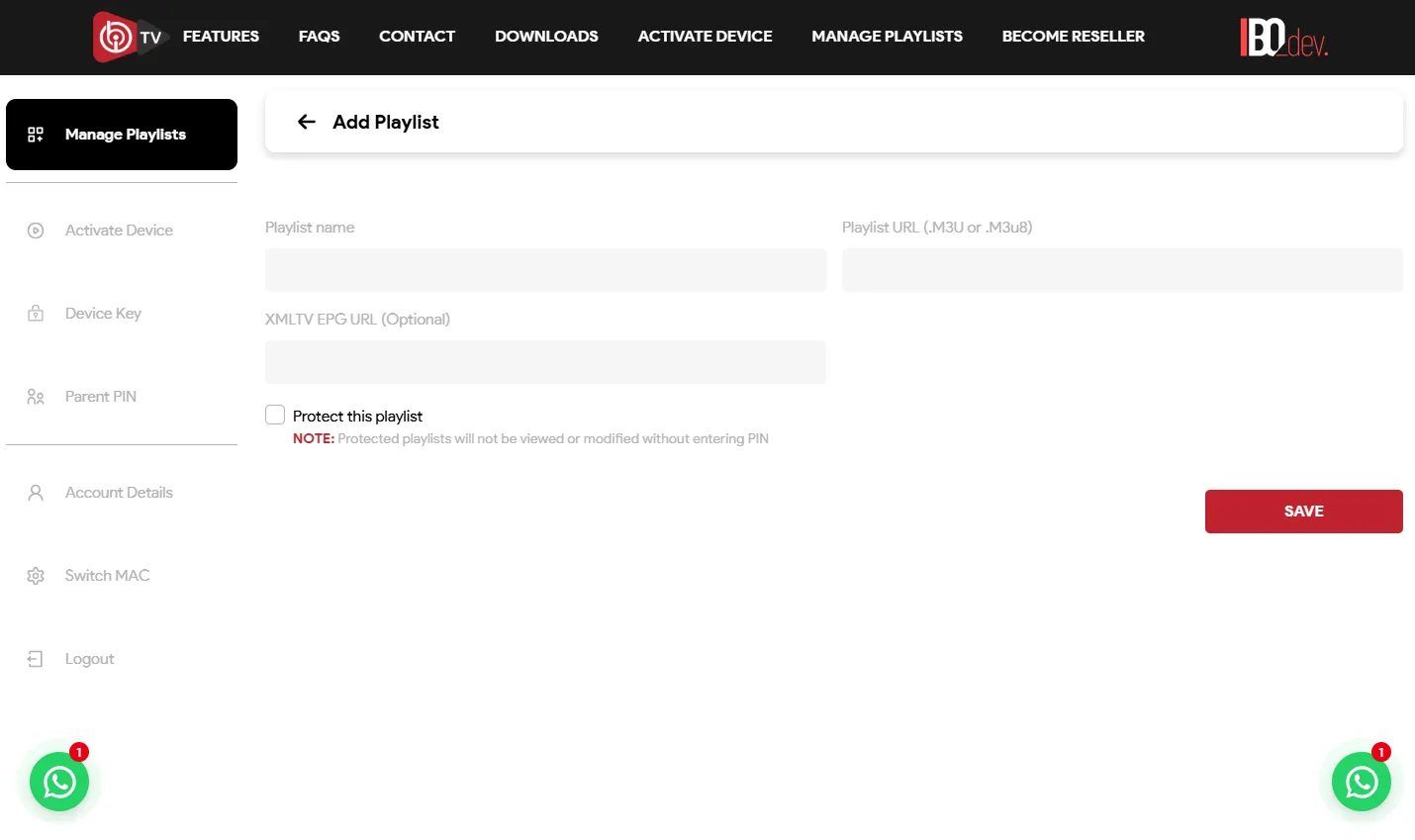Open WhatsApp chat via bottom-right green icon
The height and width of the screenshot is (840, 1415).
1362,782
